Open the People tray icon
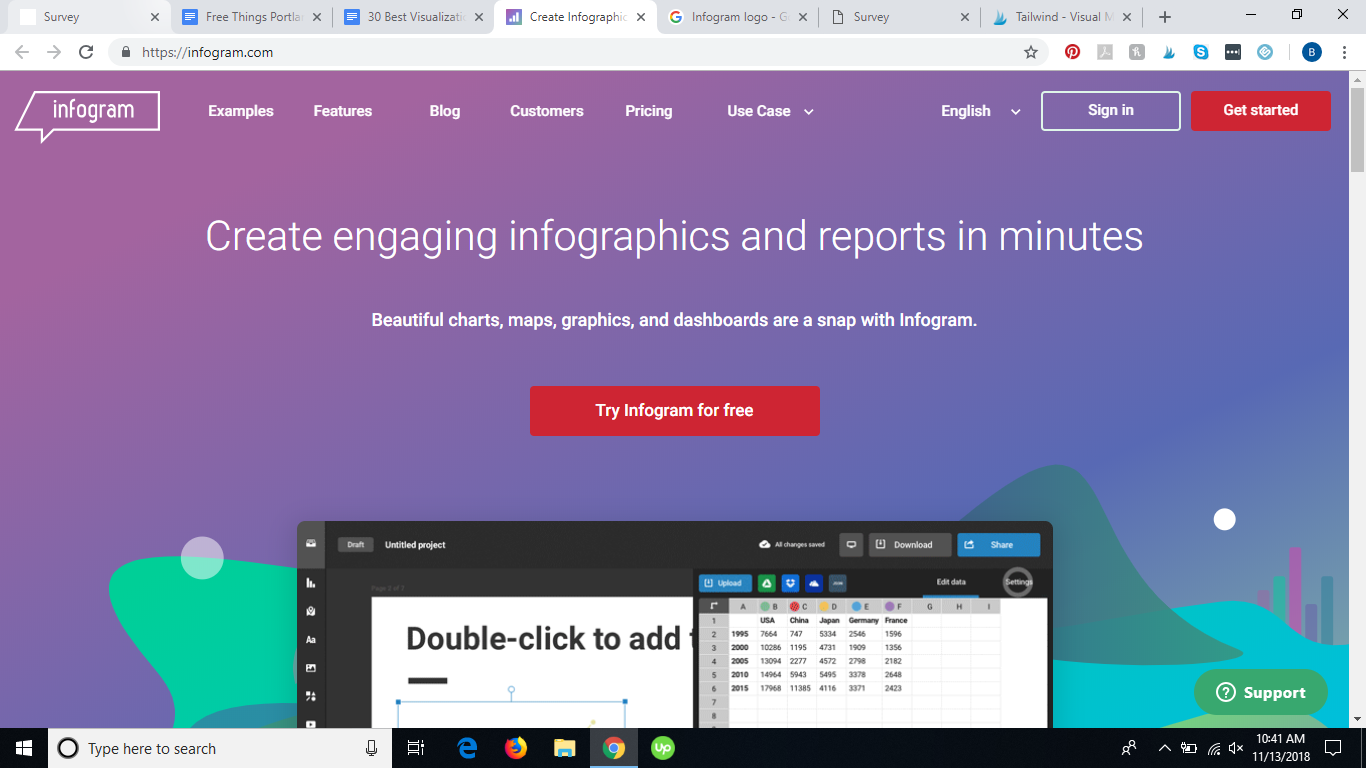Viewport: 1366px width, 768px height. pos(1129,748)
